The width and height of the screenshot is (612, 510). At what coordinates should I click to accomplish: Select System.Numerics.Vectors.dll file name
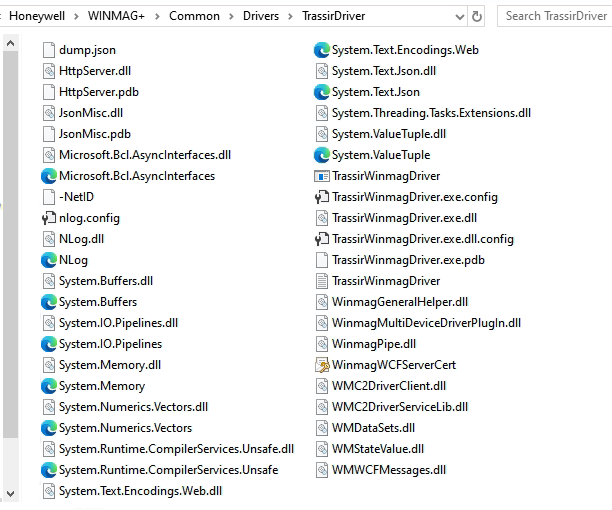coord(133,407)
